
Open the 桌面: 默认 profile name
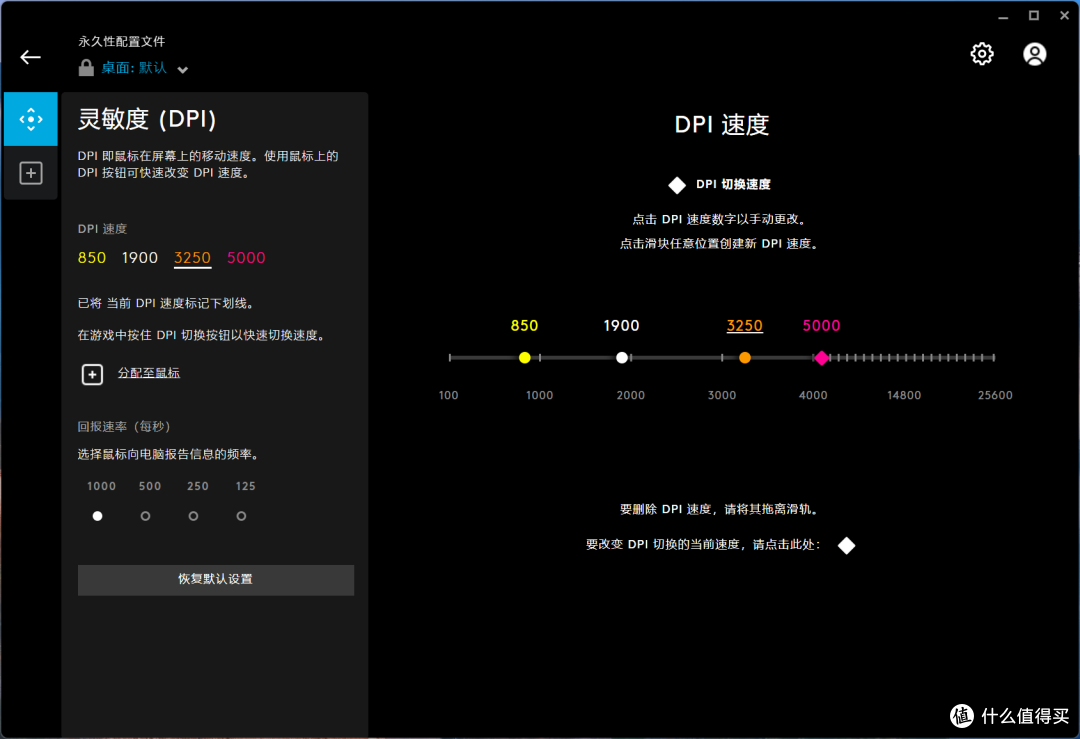coord(134,67)
